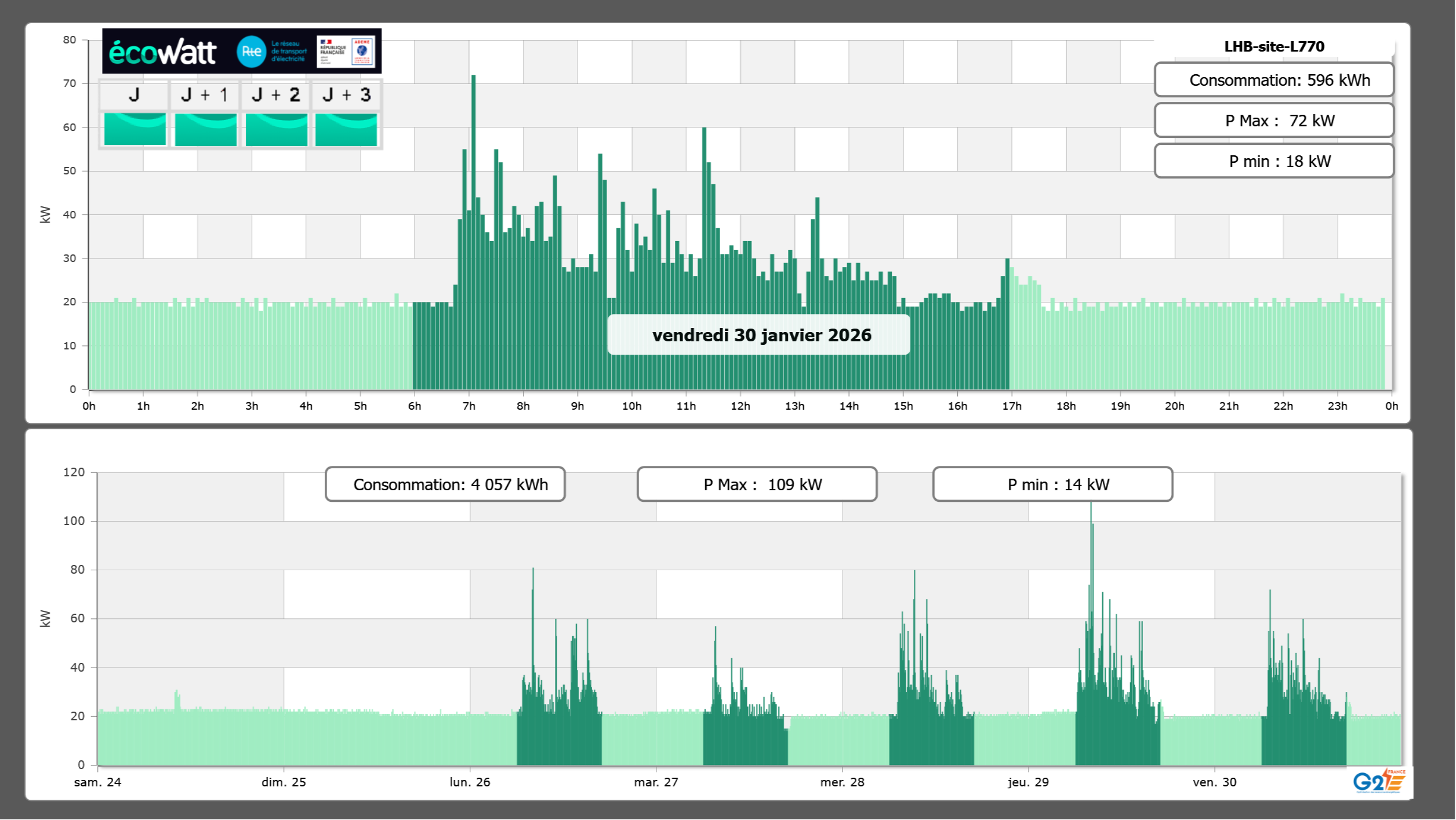1456x820 pixels.
Task: Click the Consommation: 4 057 kWh box
Action: 445,484
